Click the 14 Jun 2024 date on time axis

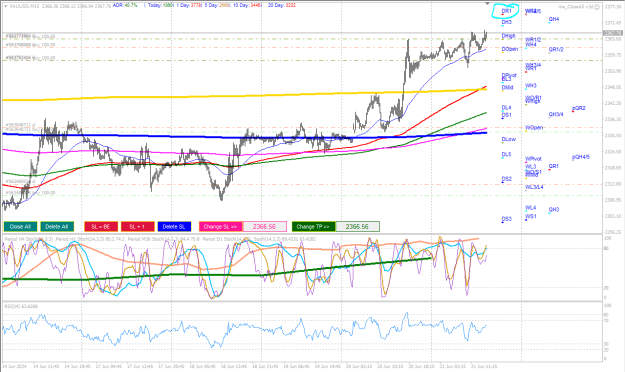coord(15,366)
